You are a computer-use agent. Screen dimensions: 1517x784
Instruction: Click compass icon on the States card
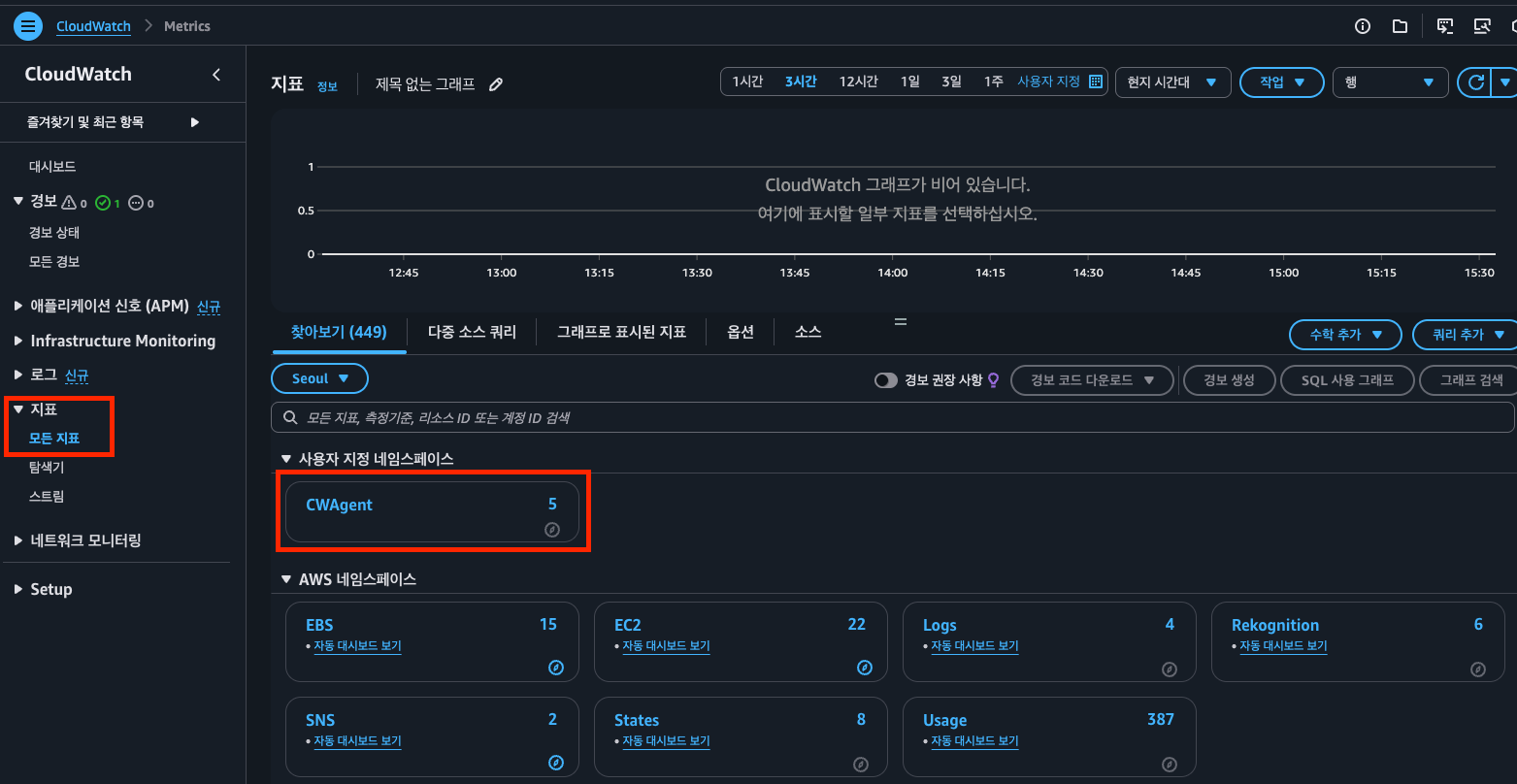861,765
